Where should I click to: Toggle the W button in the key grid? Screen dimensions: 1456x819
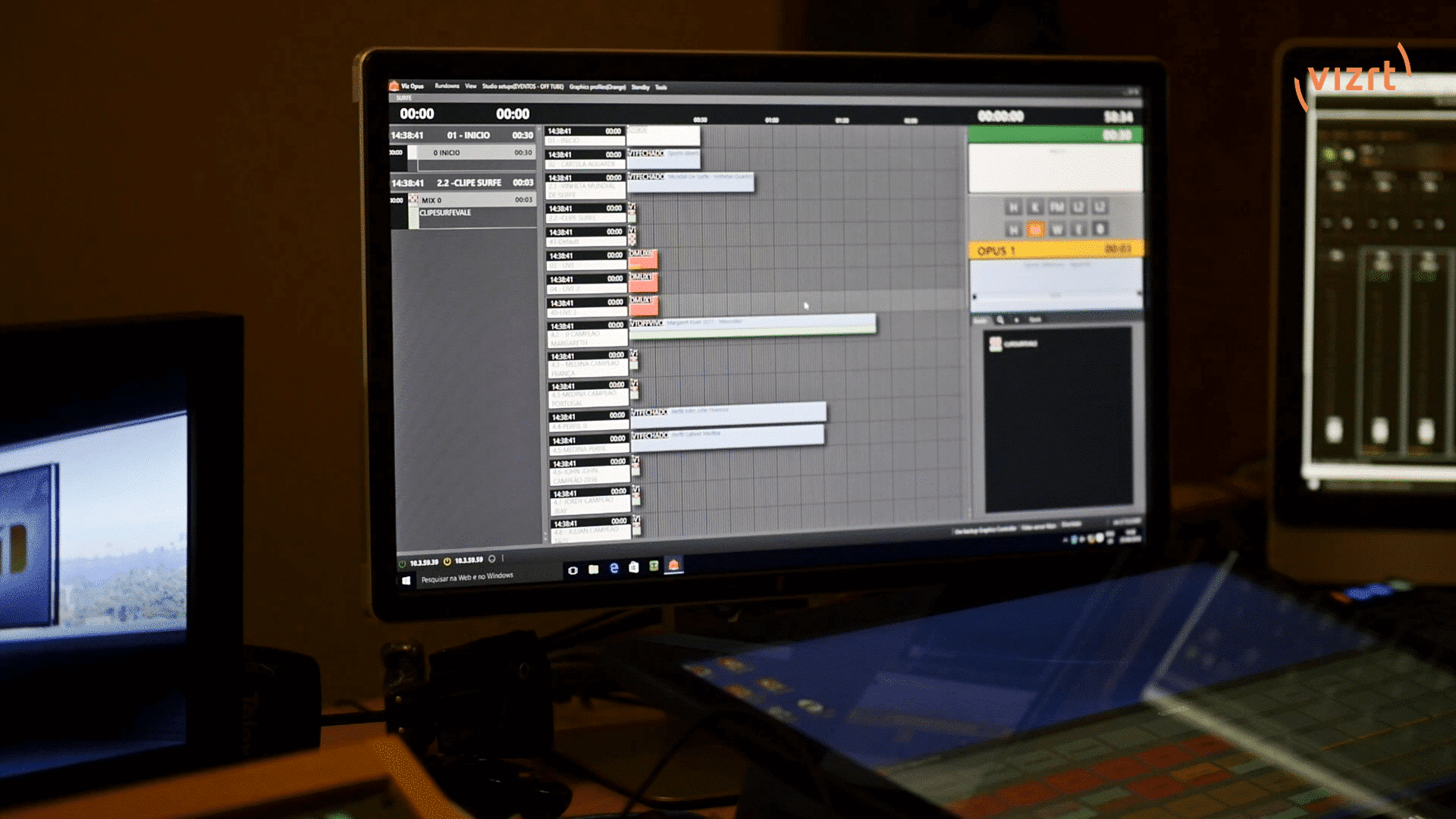[x=1056, y=229]
